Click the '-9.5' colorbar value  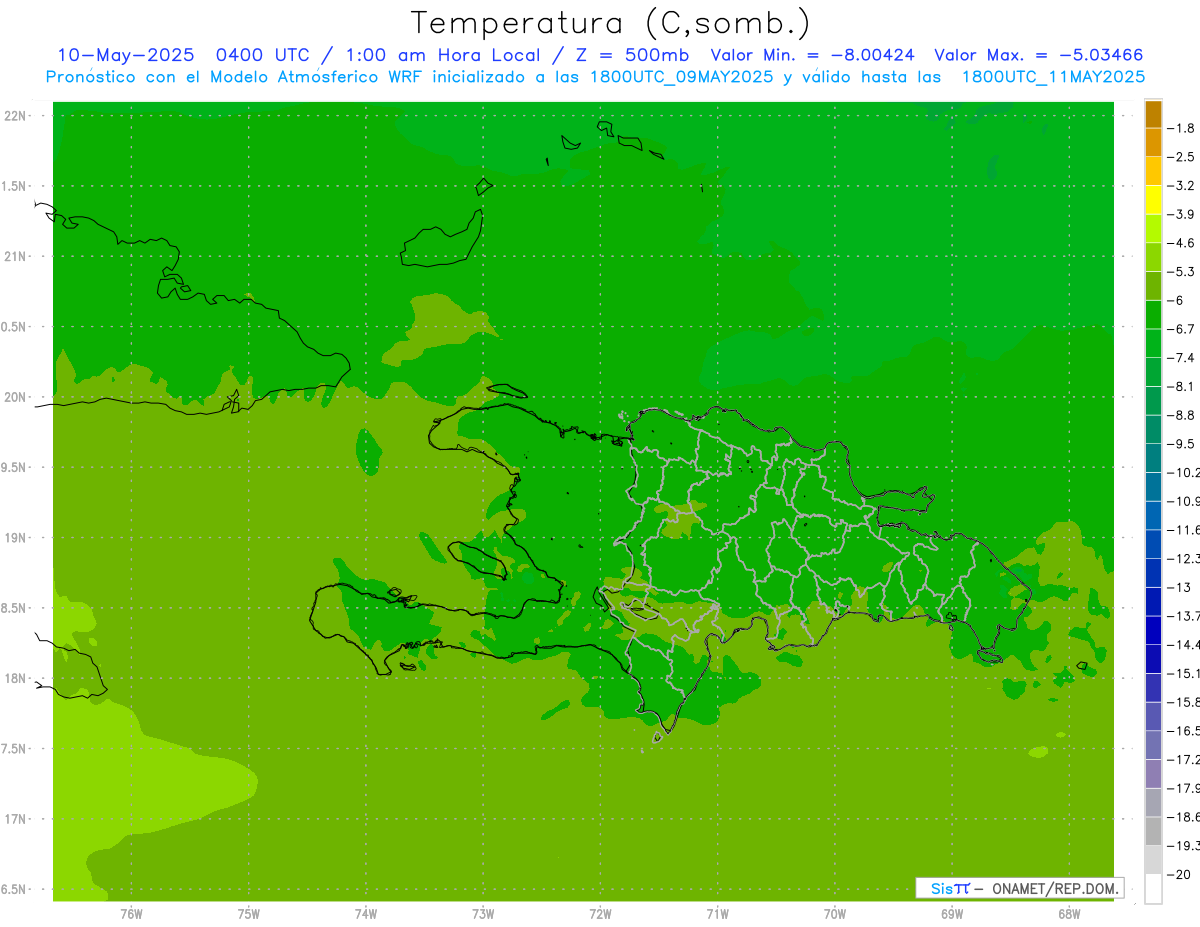1182,443
